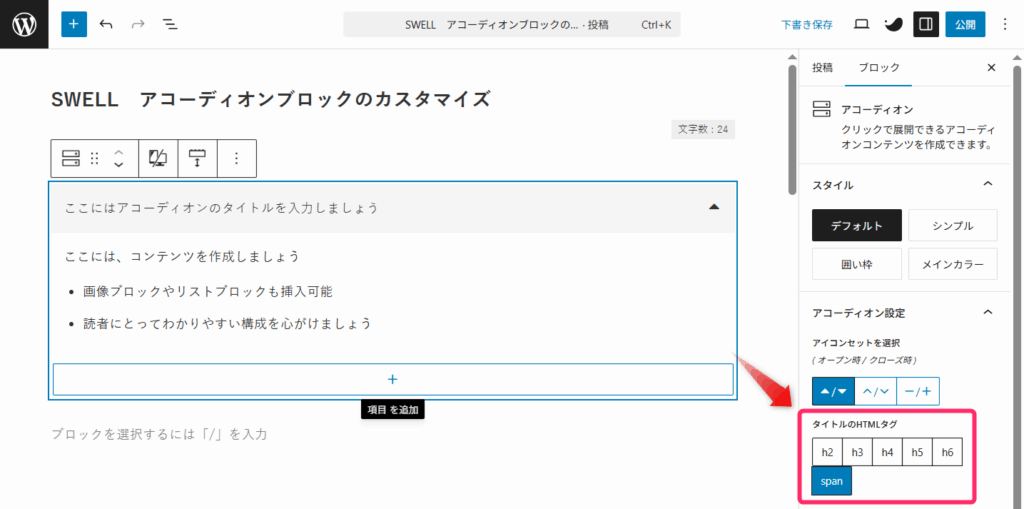
Task: Click the SWELL wave icon in top bar
Action: pyautogui.click(x=893, y=25)
